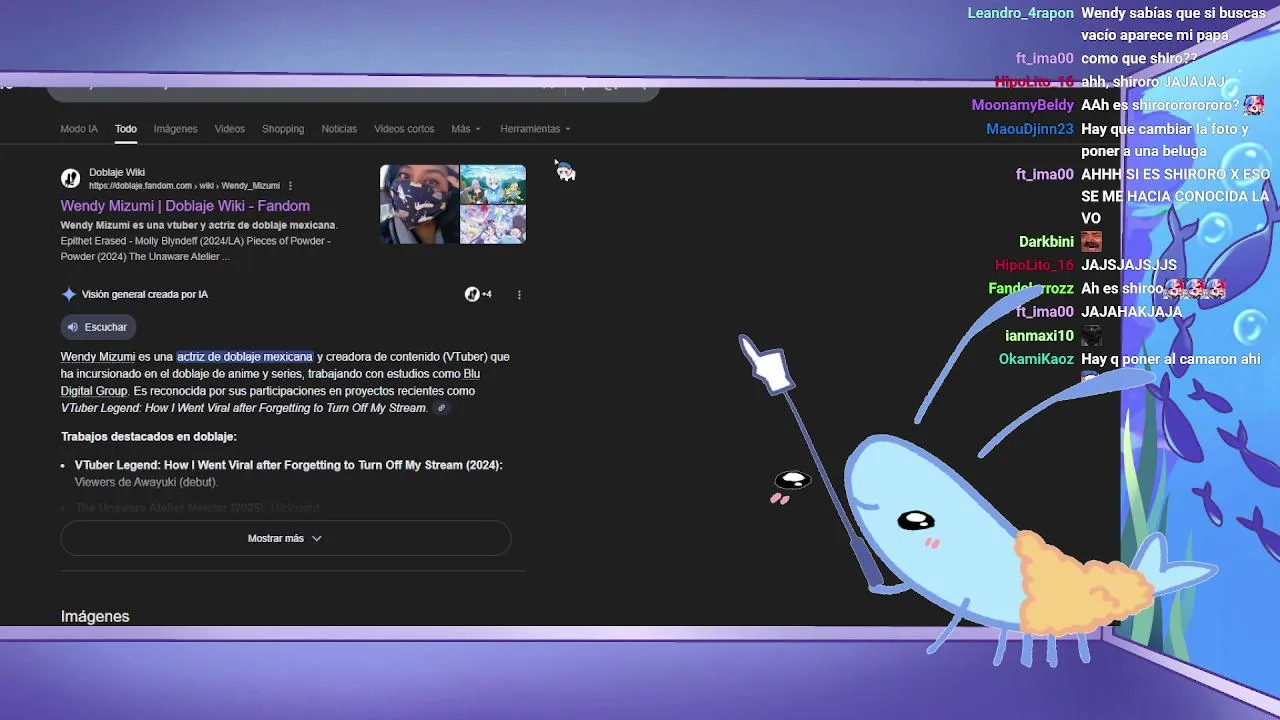
Task: Click the underlined Wendy Mizumi name in overview
Action: point(97,357)
